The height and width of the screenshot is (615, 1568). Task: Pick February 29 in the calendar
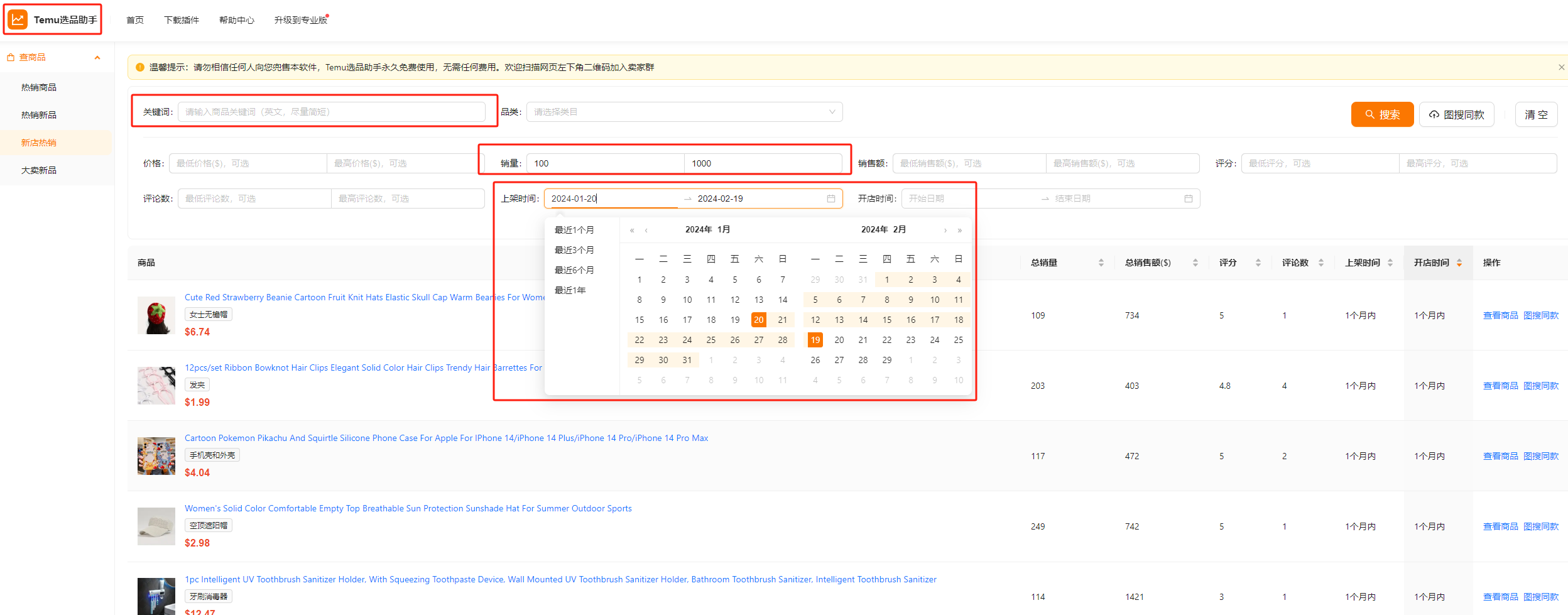[887, 360]
